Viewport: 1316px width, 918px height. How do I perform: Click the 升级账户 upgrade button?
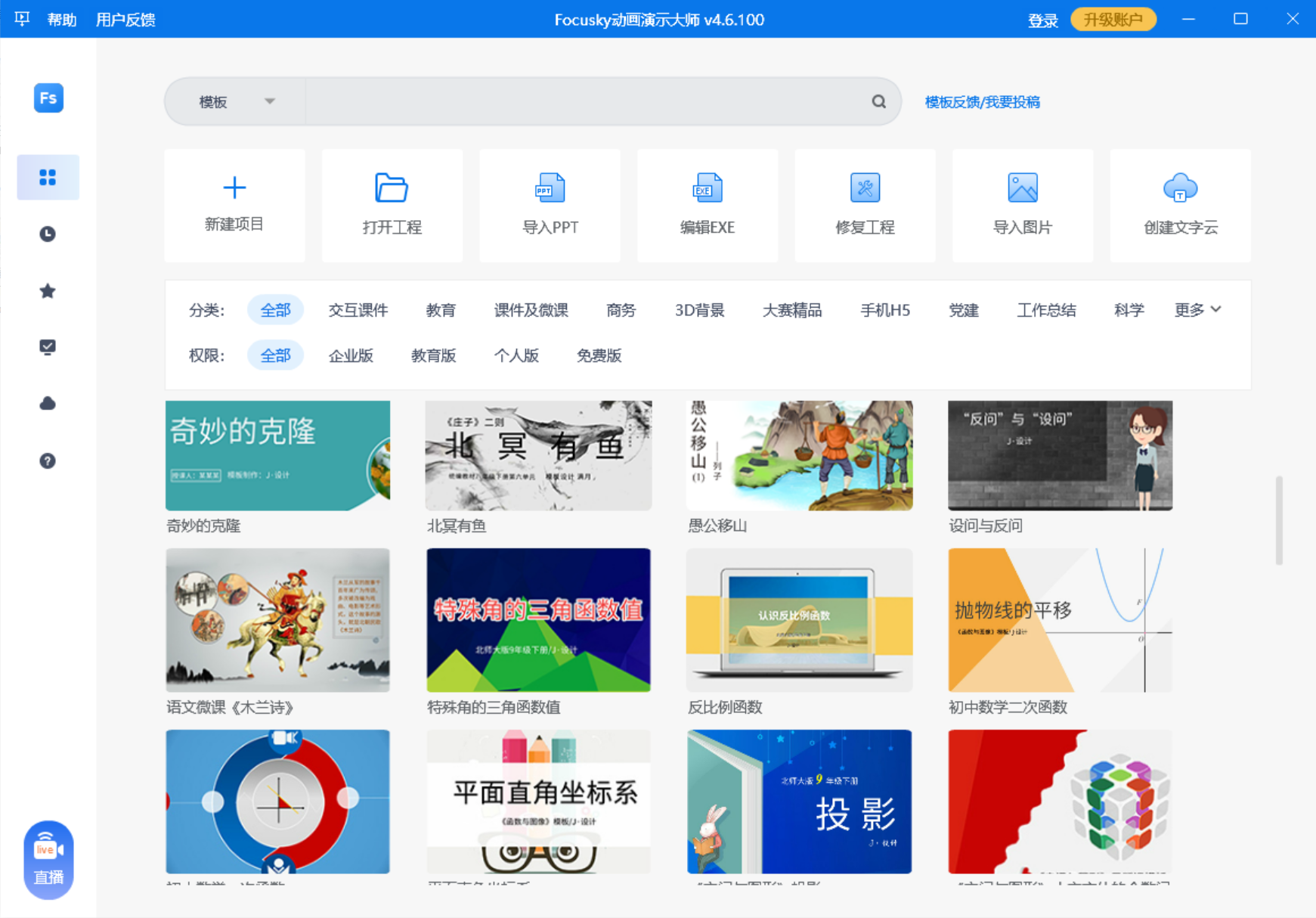pyautogui.click(x=1113, y=19)
